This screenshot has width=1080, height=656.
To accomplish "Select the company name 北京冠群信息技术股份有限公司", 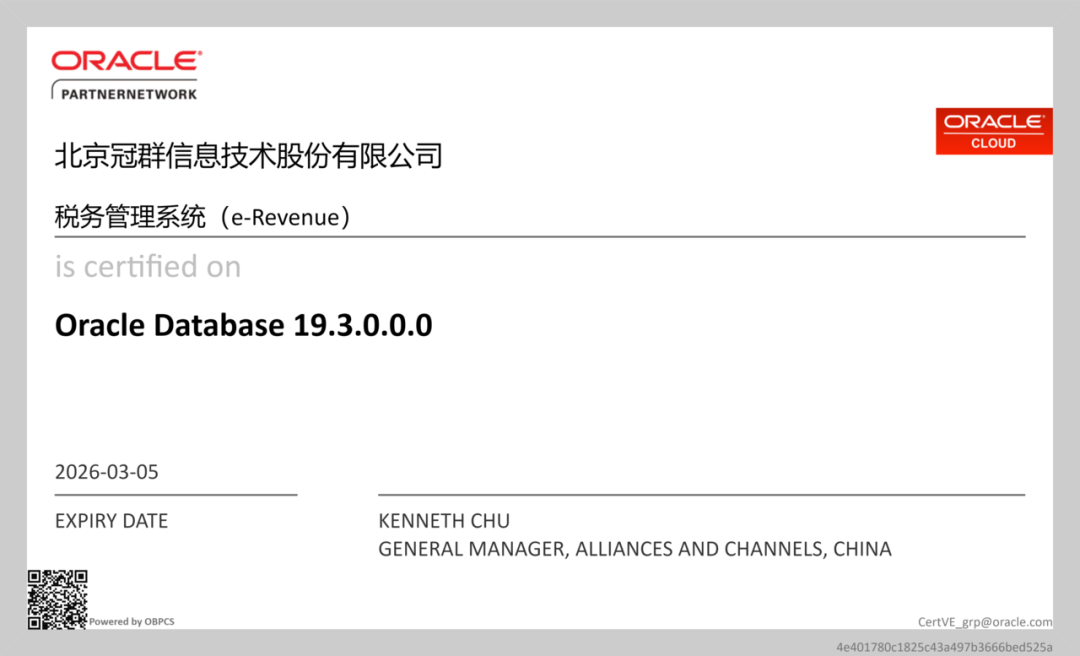I will point(248,156).
